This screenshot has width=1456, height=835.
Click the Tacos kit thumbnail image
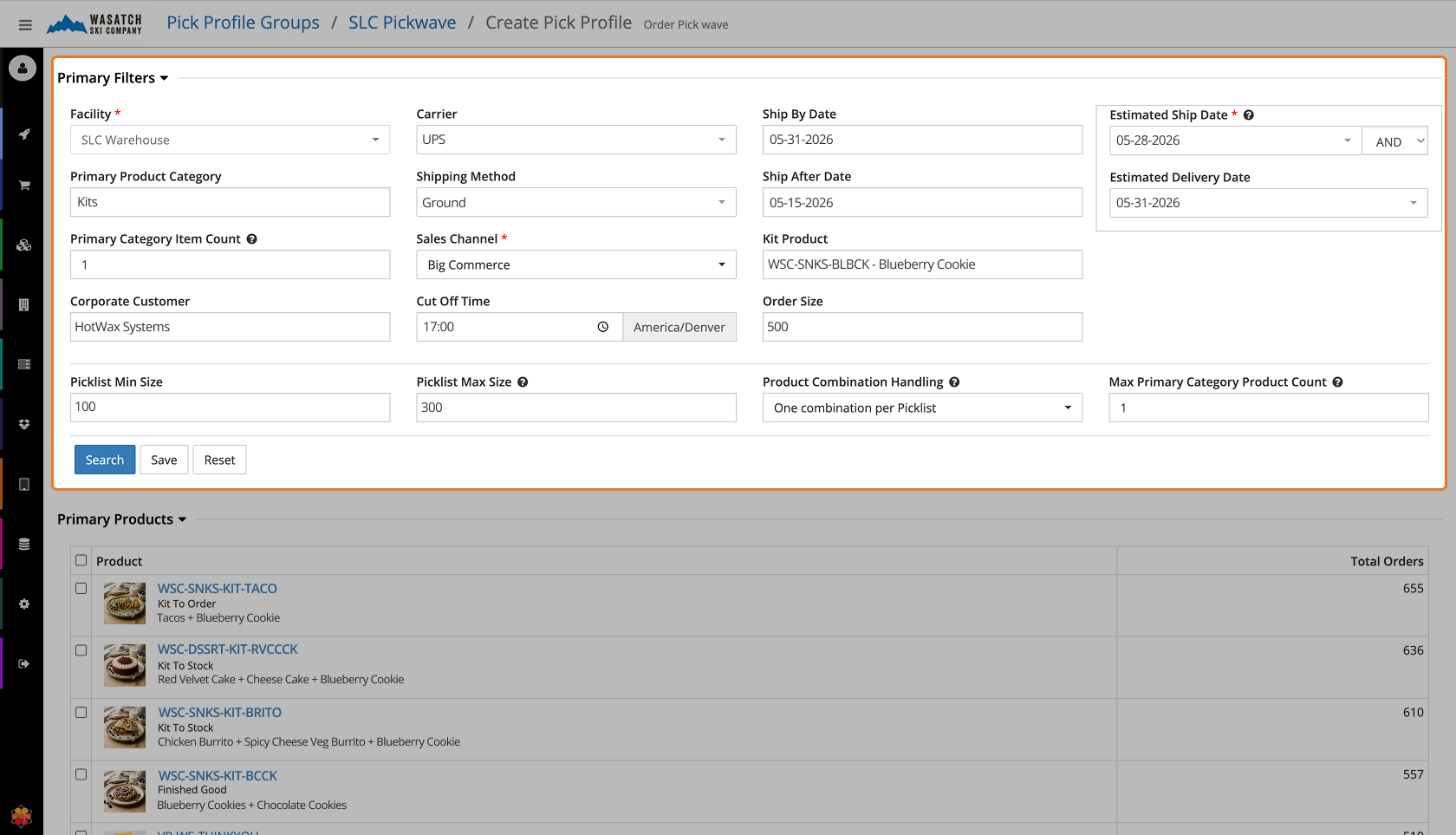[x=125, y=603]
